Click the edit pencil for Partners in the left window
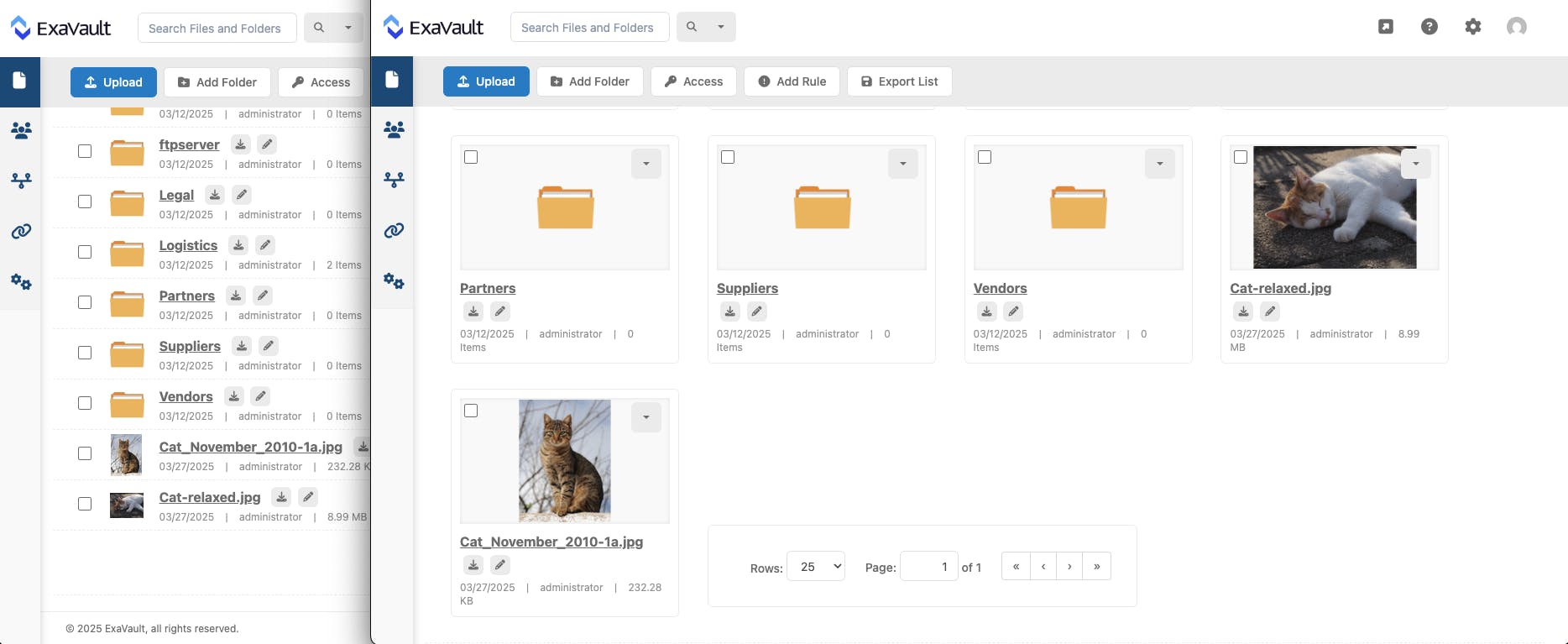Viewport: 1568px width, 644px height. [x=263, y=296]
